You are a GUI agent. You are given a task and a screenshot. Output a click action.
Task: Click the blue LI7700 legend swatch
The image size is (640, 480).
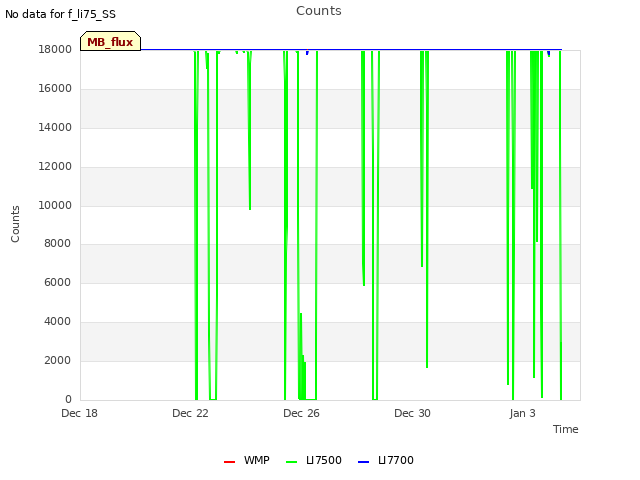pyautogui.click(x=363, y=462)
